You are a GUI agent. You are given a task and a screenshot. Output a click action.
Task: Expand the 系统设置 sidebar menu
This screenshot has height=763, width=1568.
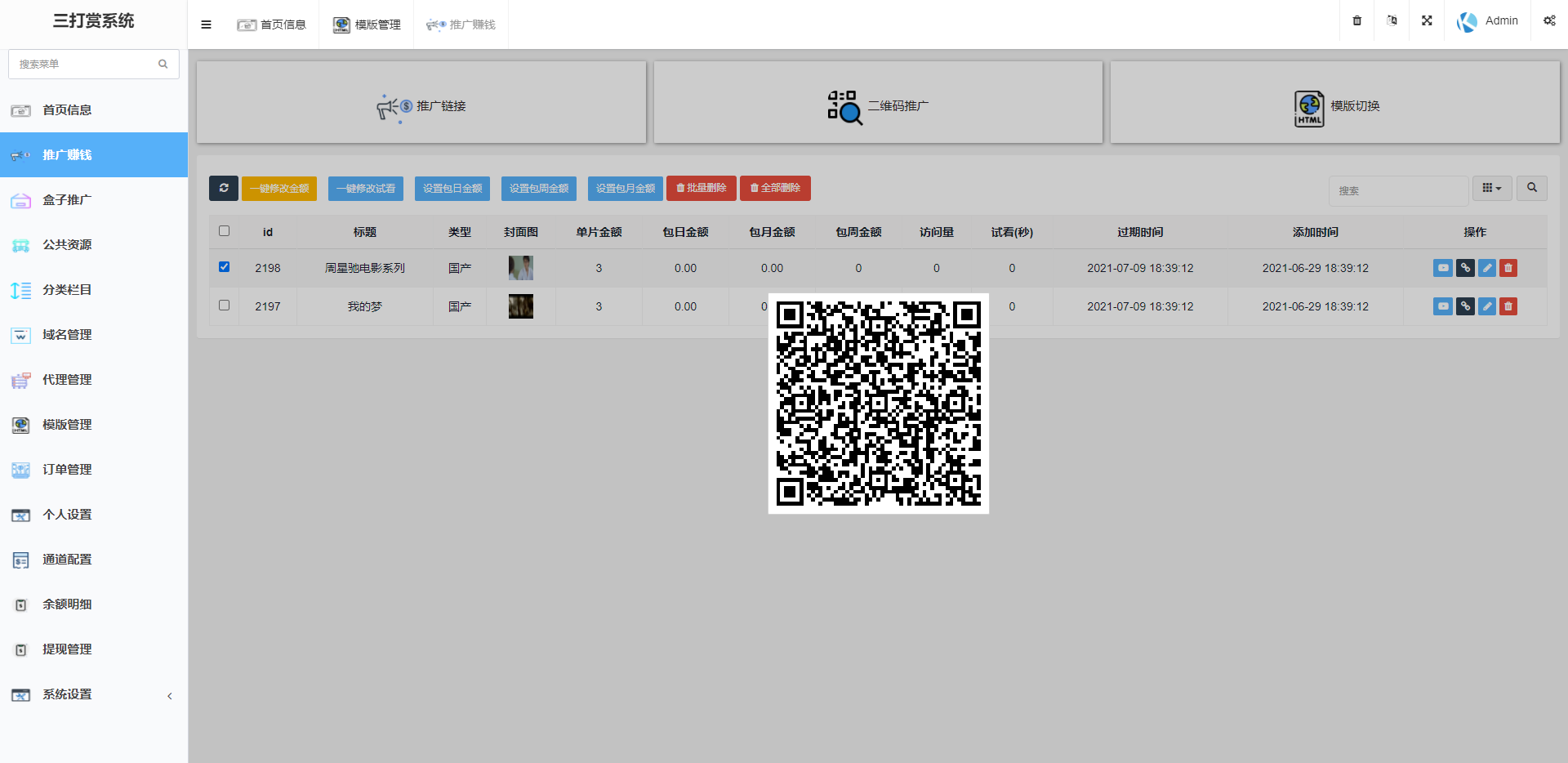click(x=94, y=694)
